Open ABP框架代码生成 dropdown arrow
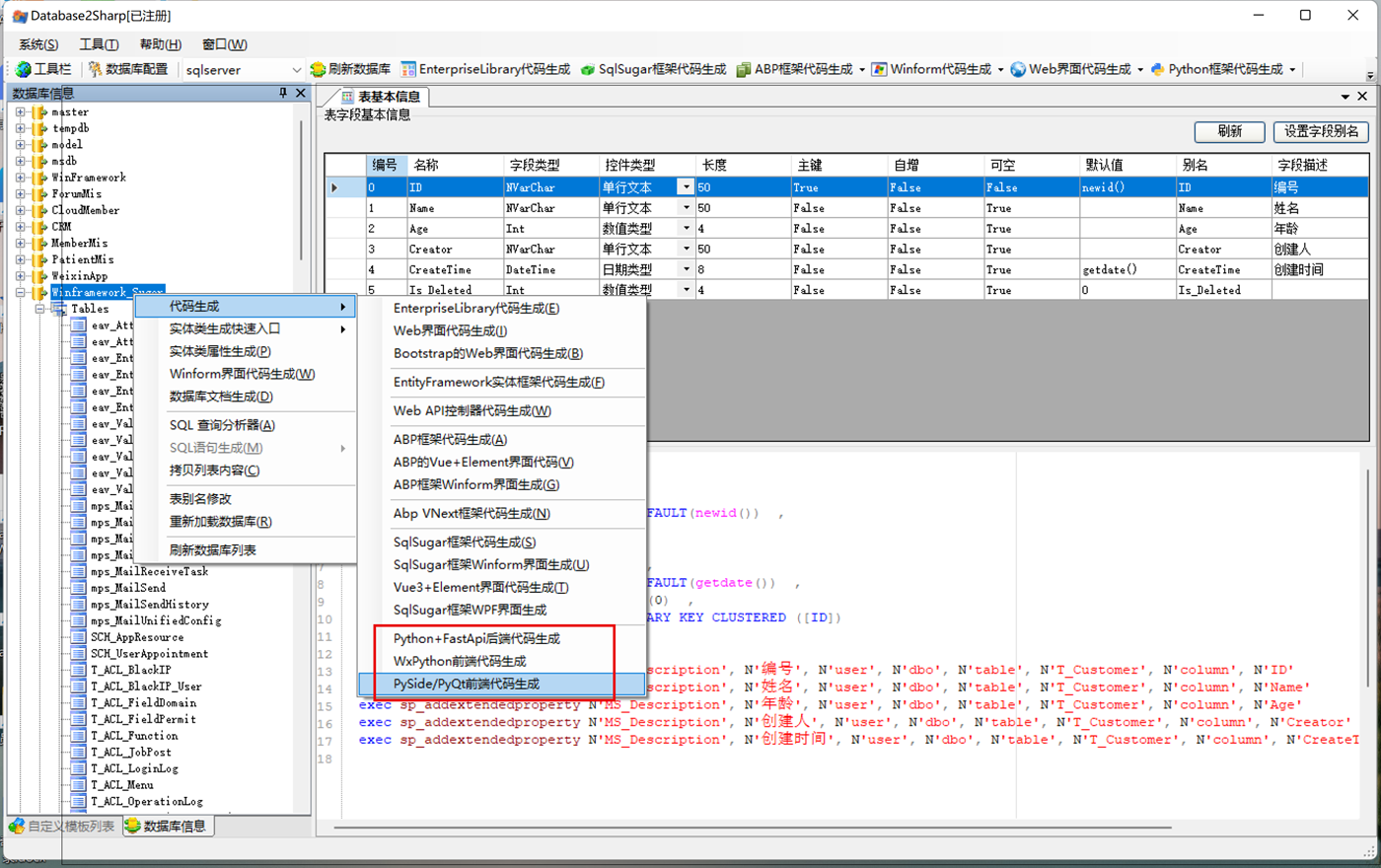The width and height of the screenshot is (1381, 868). click(x=861, y=69)
